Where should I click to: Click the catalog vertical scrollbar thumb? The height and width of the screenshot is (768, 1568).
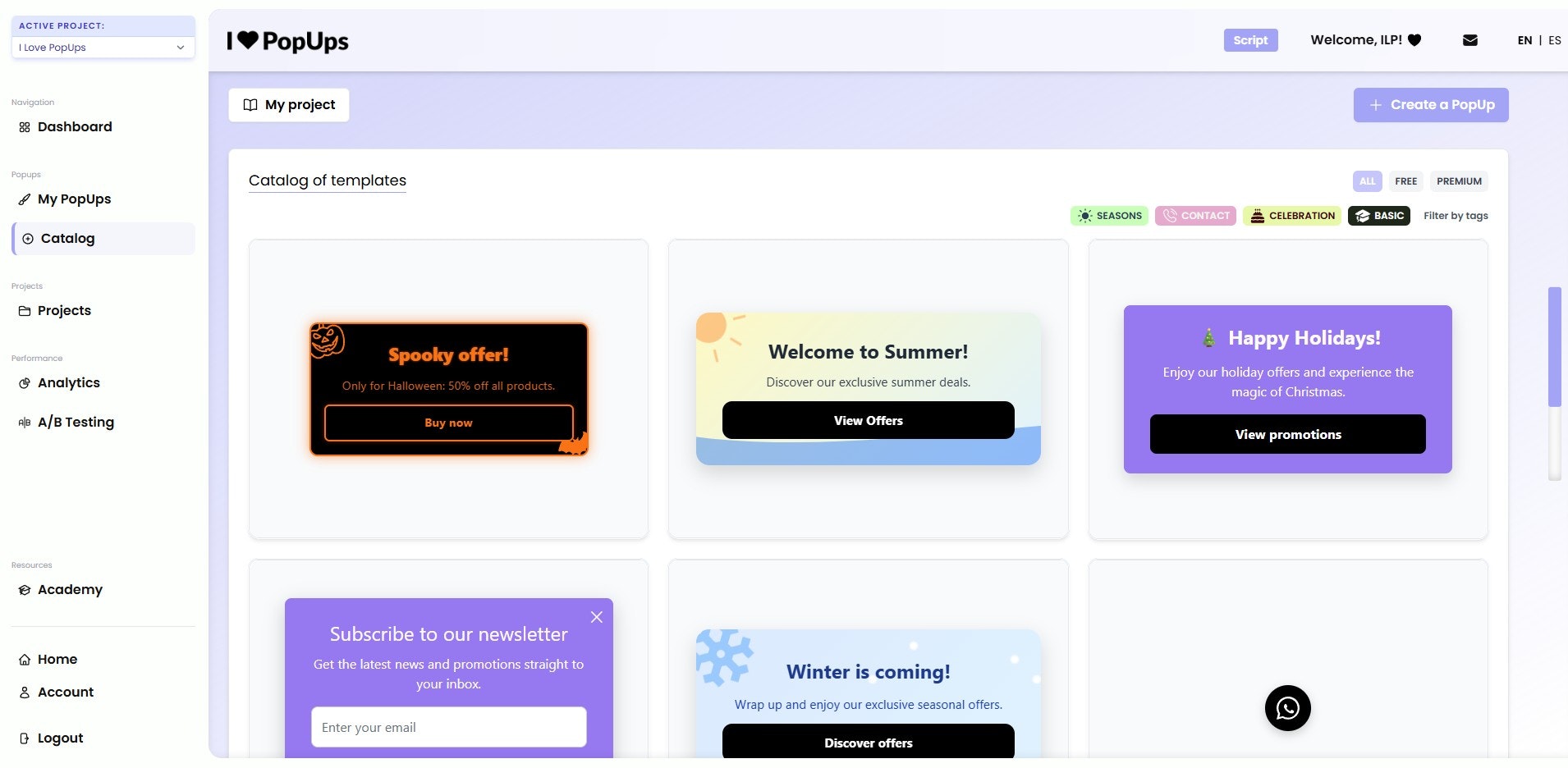(1554, 346)
